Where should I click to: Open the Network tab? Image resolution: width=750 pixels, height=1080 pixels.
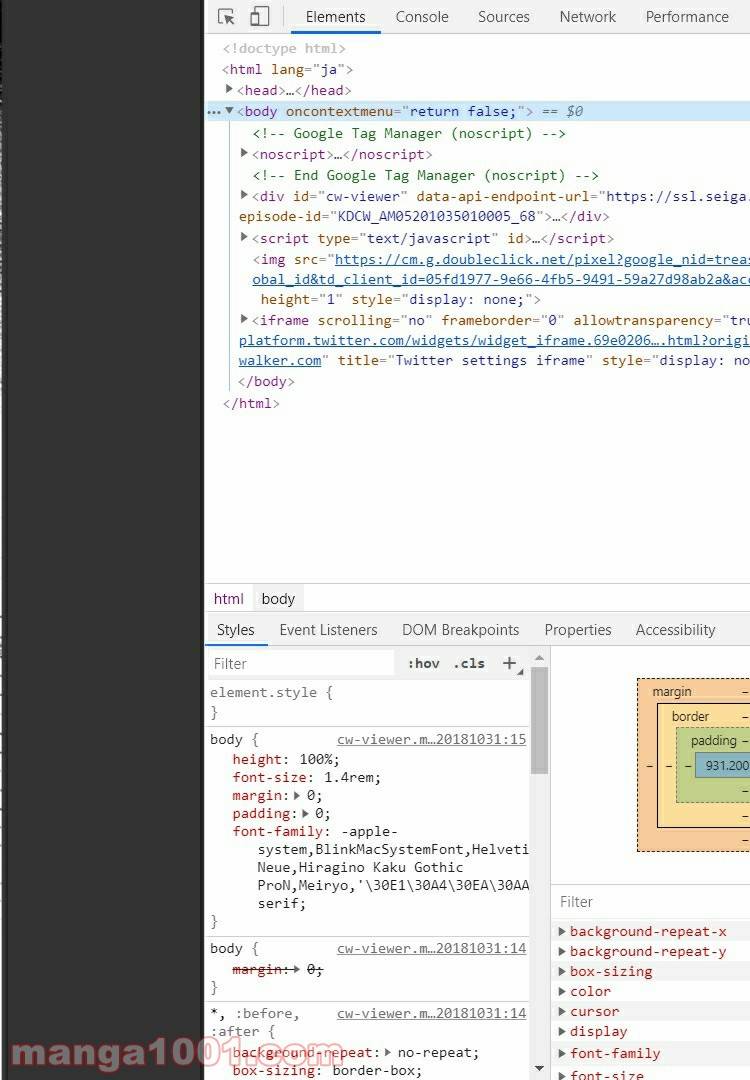tap(587, 17)
